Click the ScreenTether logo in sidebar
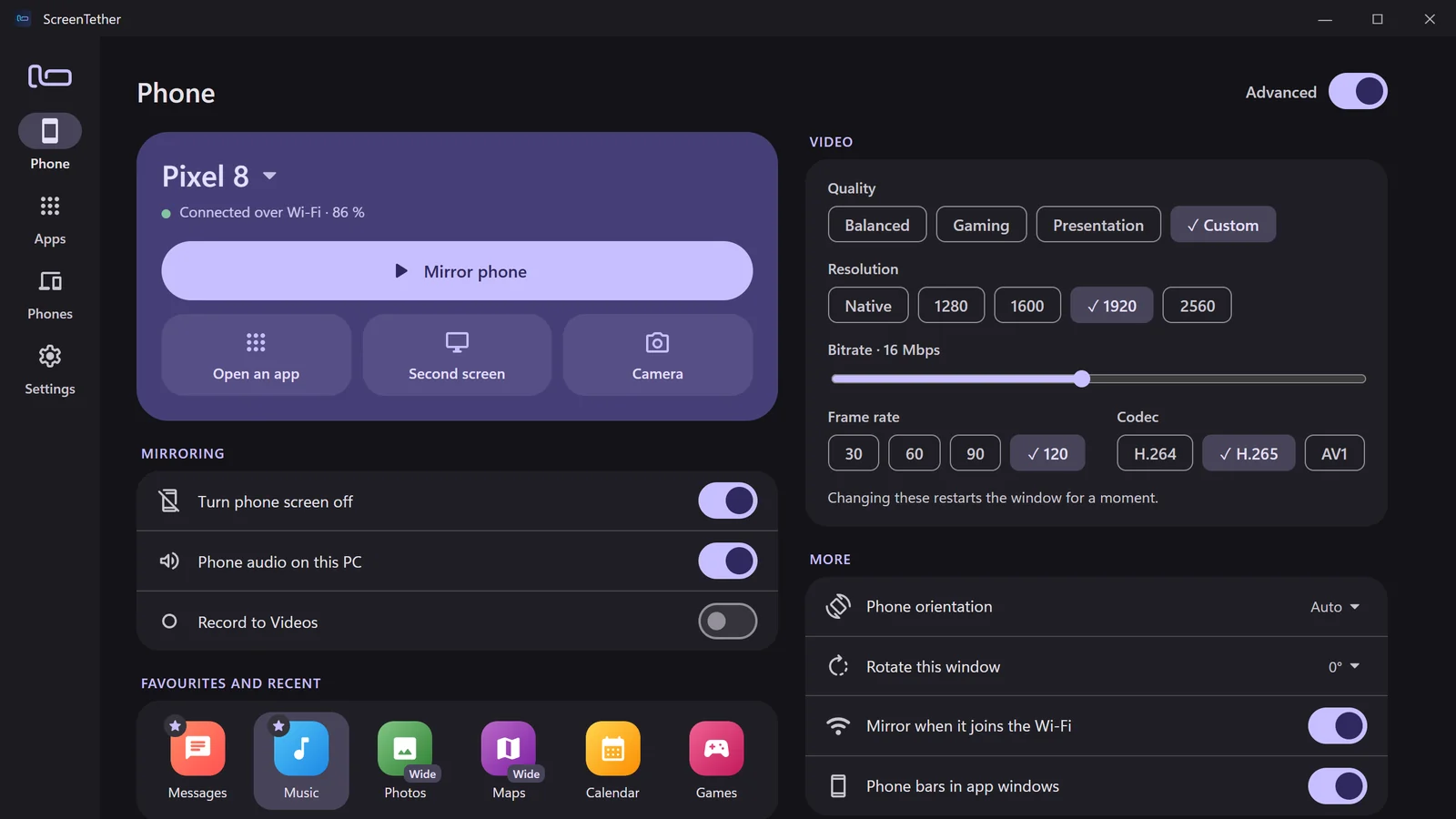 point(50,76)
